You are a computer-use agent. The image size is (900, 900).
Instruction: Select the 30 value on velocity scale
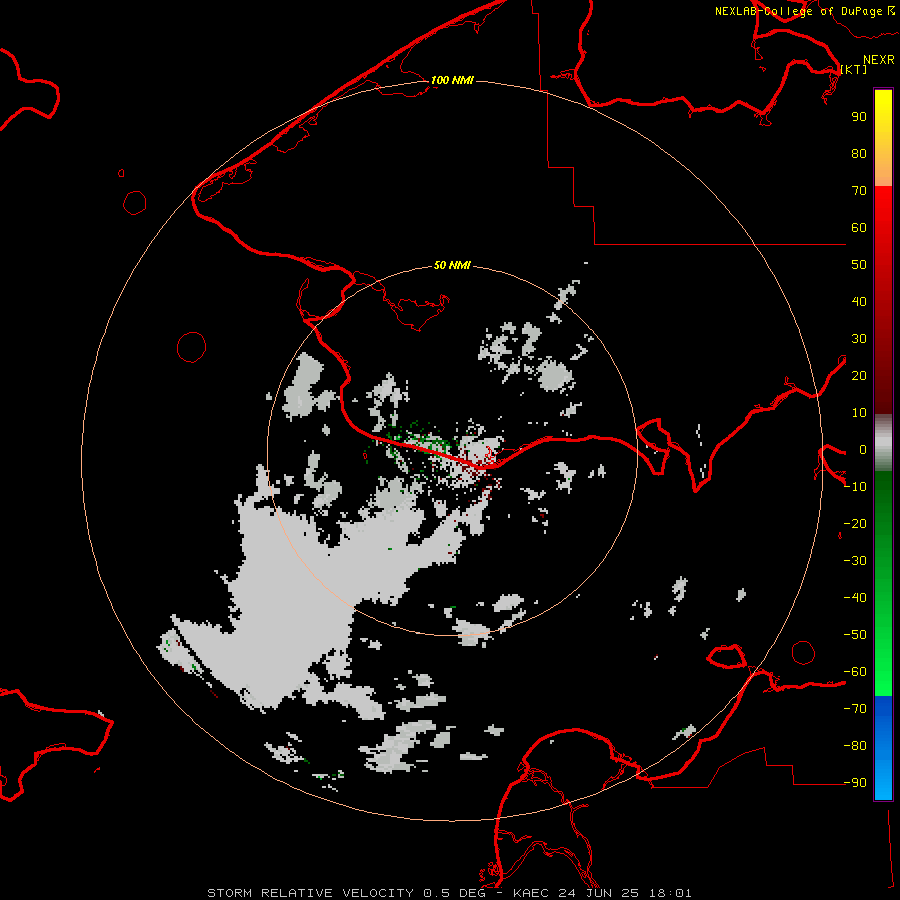point(859,339)
